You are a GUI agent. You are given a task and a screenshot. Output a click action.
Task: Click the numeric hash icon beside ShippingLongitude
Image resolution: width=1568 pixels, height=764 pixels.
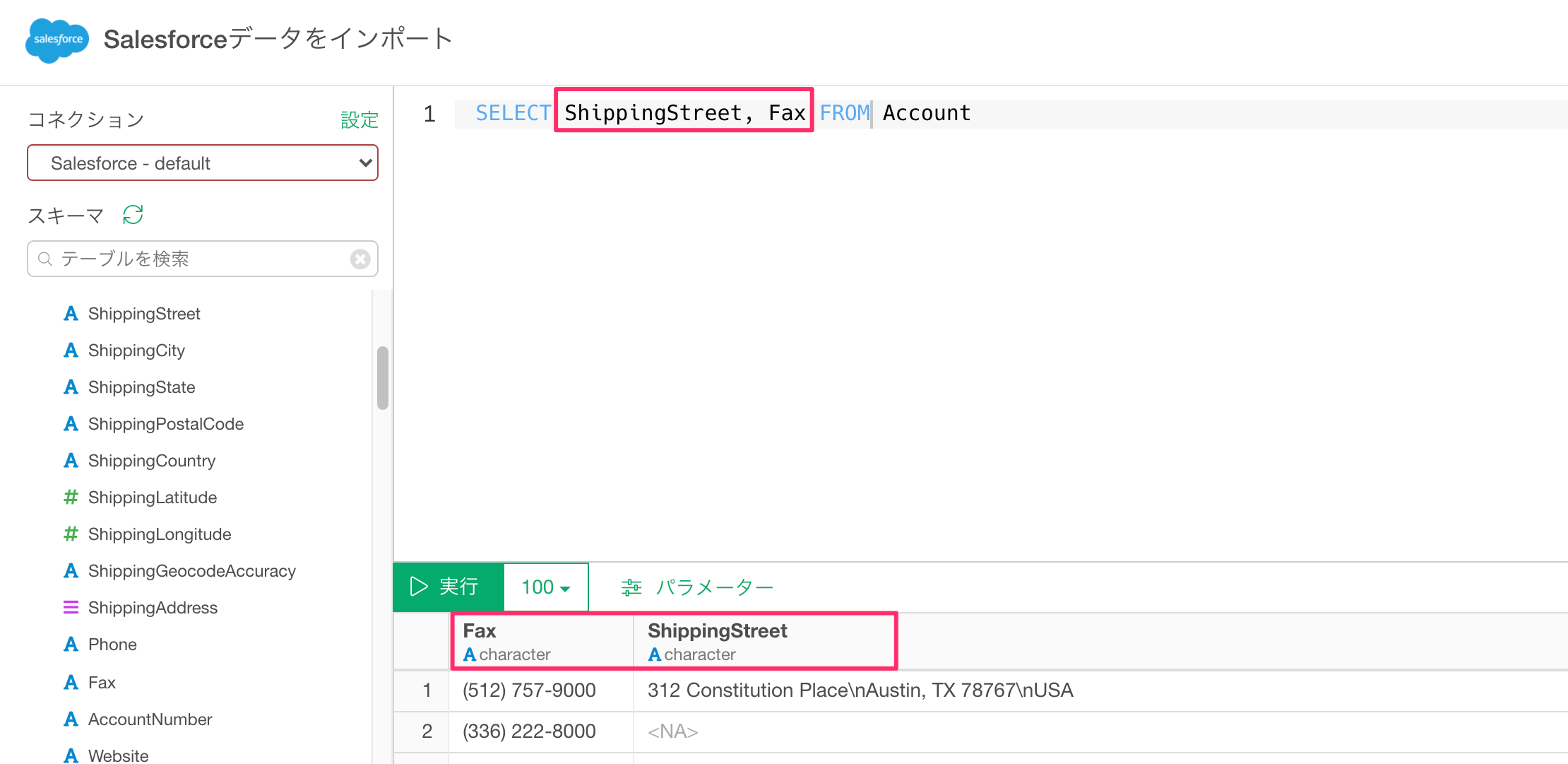71,534
